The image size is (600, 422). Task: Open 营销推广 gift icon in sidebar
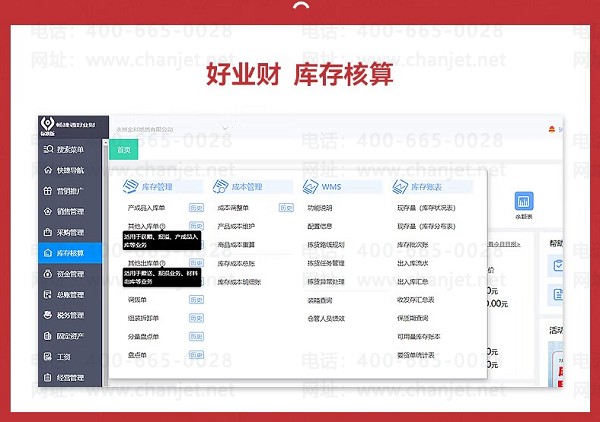(x=47, y=191)
